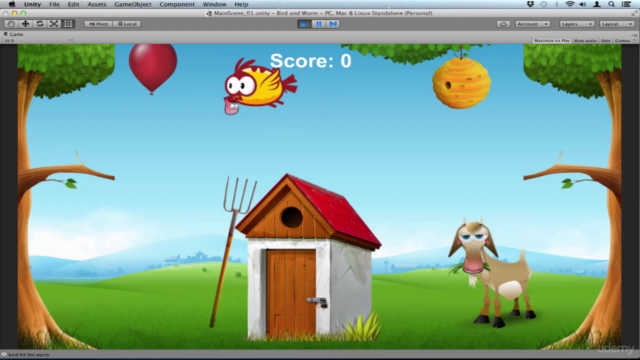The width and height of the screenshot is (640, 360).
Task: Open Time Machine menu bar icon
Action: [x=544, y=4]
